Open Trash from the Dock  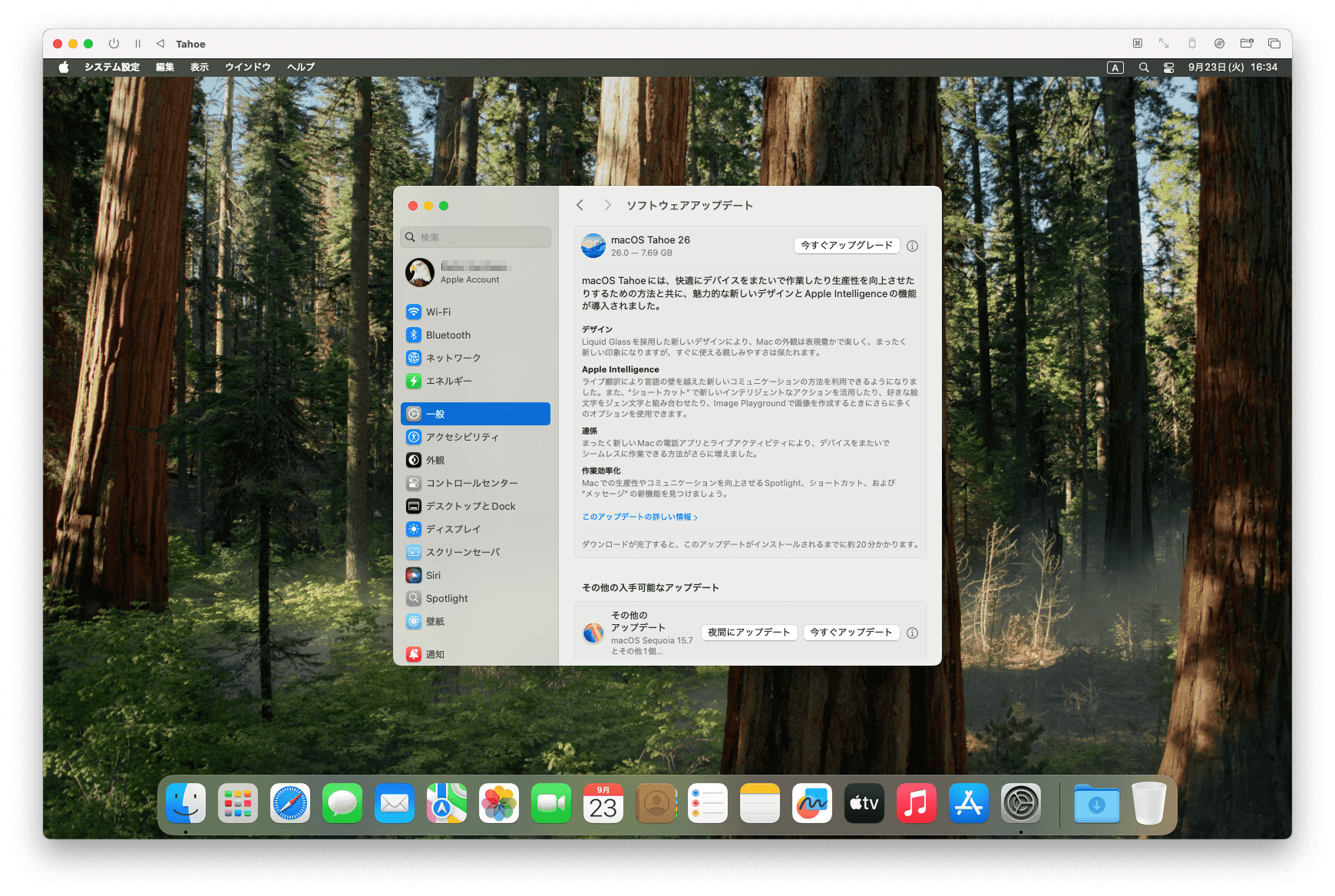click(1149, 803)
